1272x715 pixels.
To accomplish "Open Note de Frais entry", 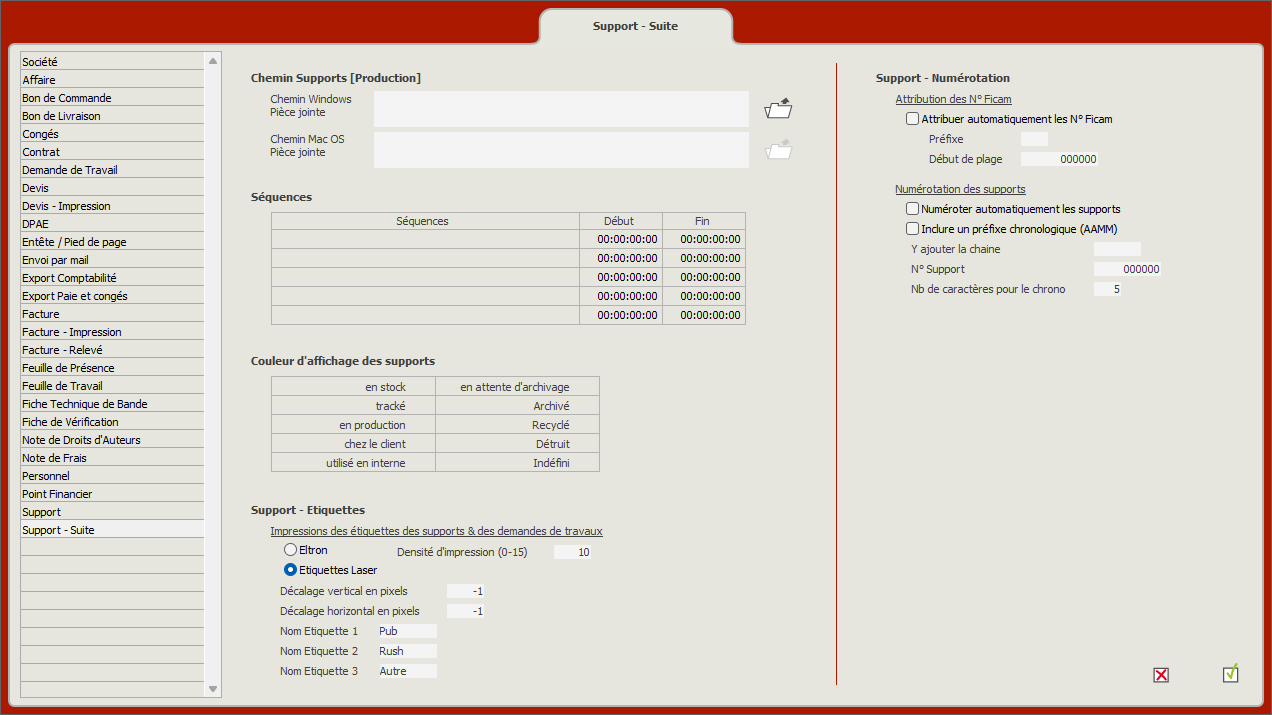I will pos(112,458).
